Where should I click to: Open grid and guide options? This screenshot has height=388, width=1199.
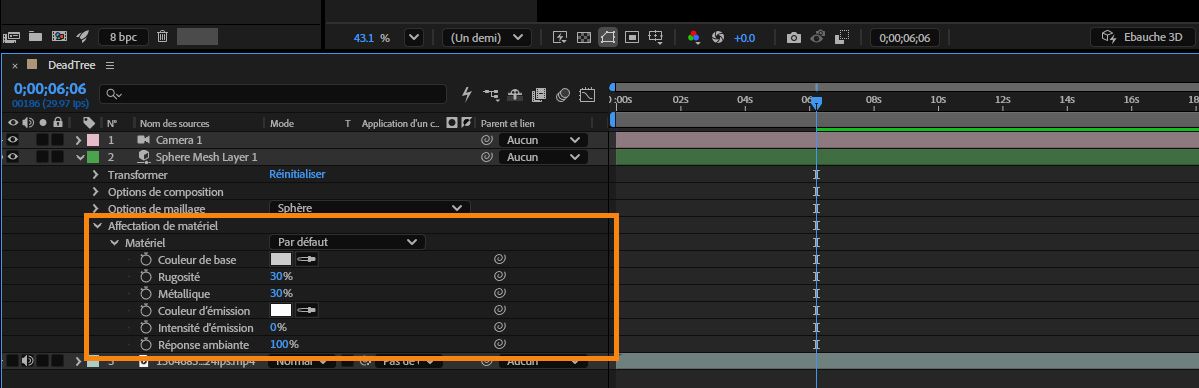tap(656, 37)
